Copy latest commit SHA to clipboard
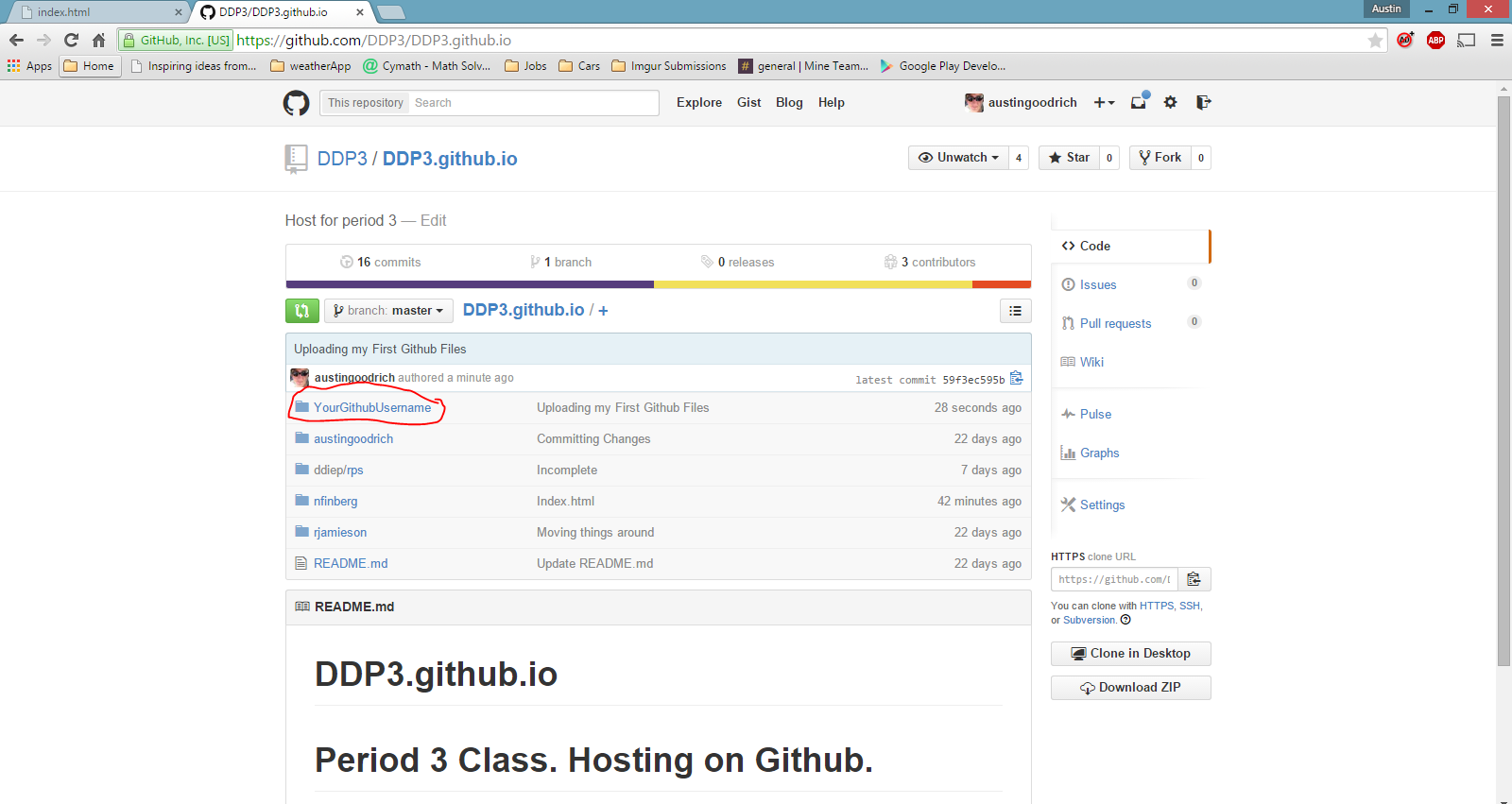This screenshot has width=1512, height=804. pos(1017,379)
